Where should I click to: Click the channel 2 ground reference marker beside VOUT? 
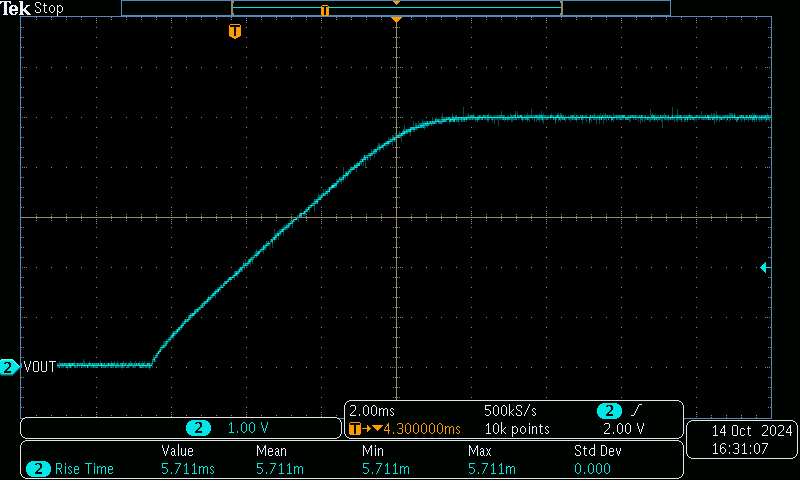click(9, 367)
